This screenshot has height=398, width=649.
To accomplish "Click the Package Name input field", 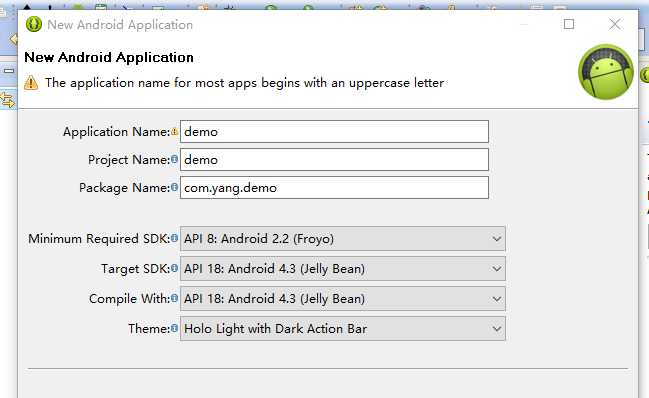I will [334, 188].
